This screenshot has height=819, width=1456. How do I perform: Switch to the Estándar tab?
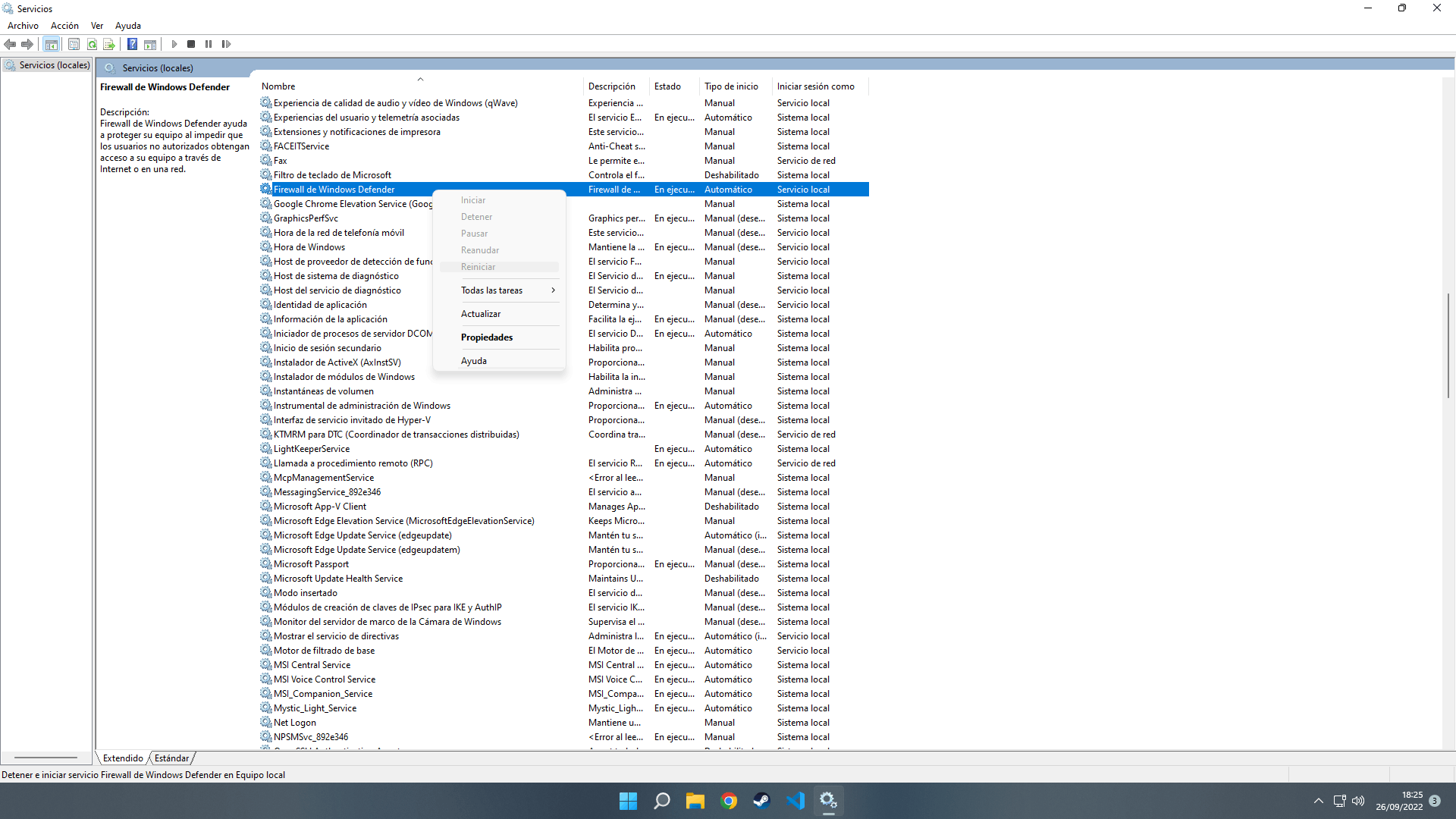[x=171, y=758]
